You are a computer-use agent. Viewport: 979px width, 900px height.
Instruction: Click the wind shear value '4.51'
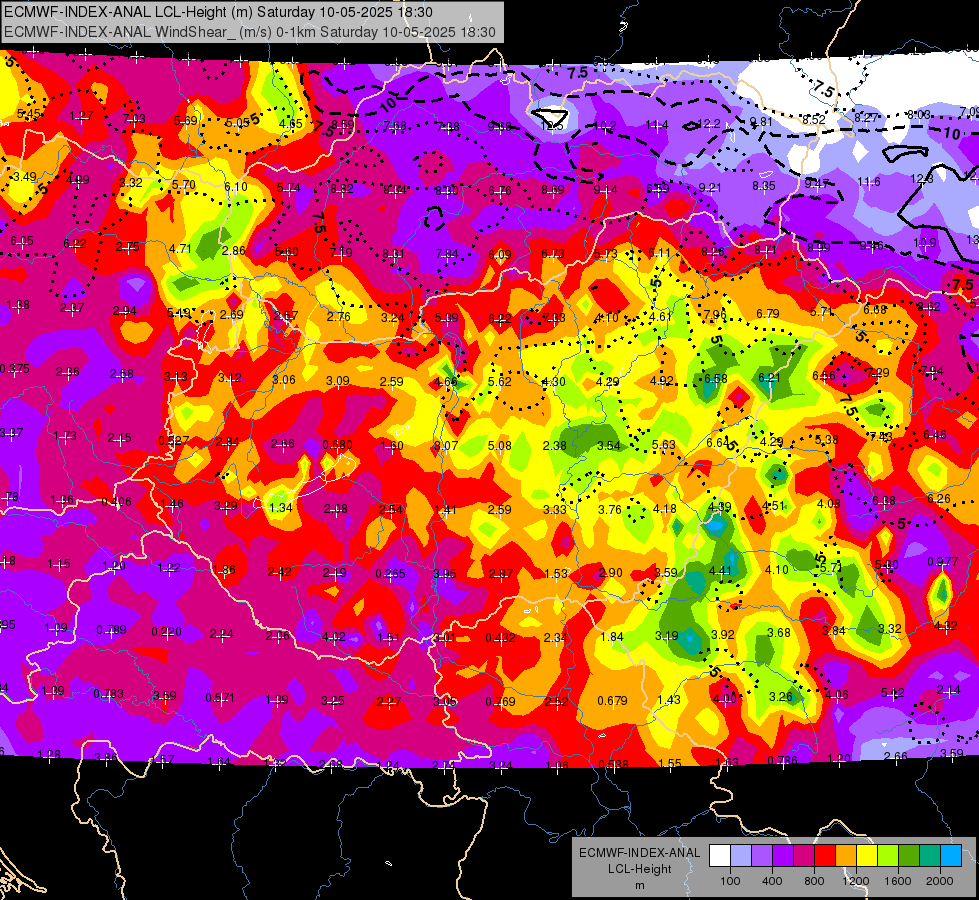click(774, 505)
